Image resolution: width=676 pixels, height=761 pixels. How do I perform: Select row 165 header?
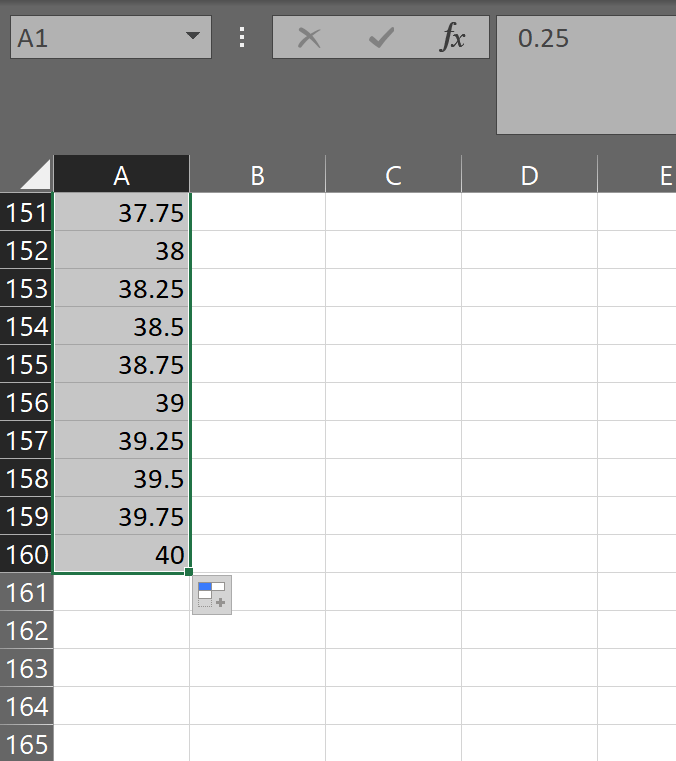click(27, 744)
